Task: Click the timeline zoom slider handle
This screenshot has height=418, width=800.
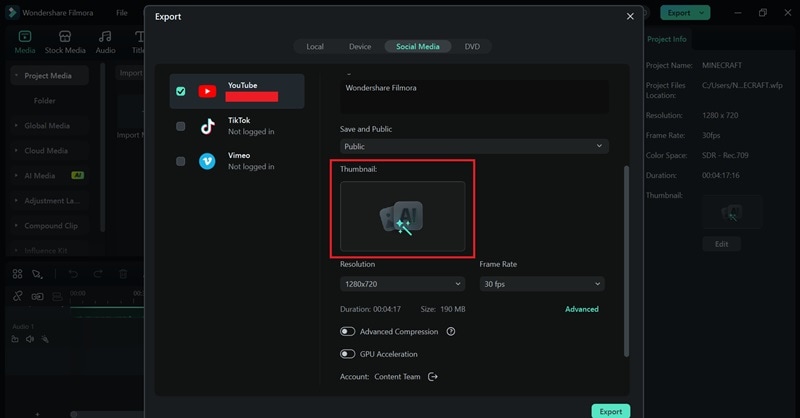Action: point(73,414)
